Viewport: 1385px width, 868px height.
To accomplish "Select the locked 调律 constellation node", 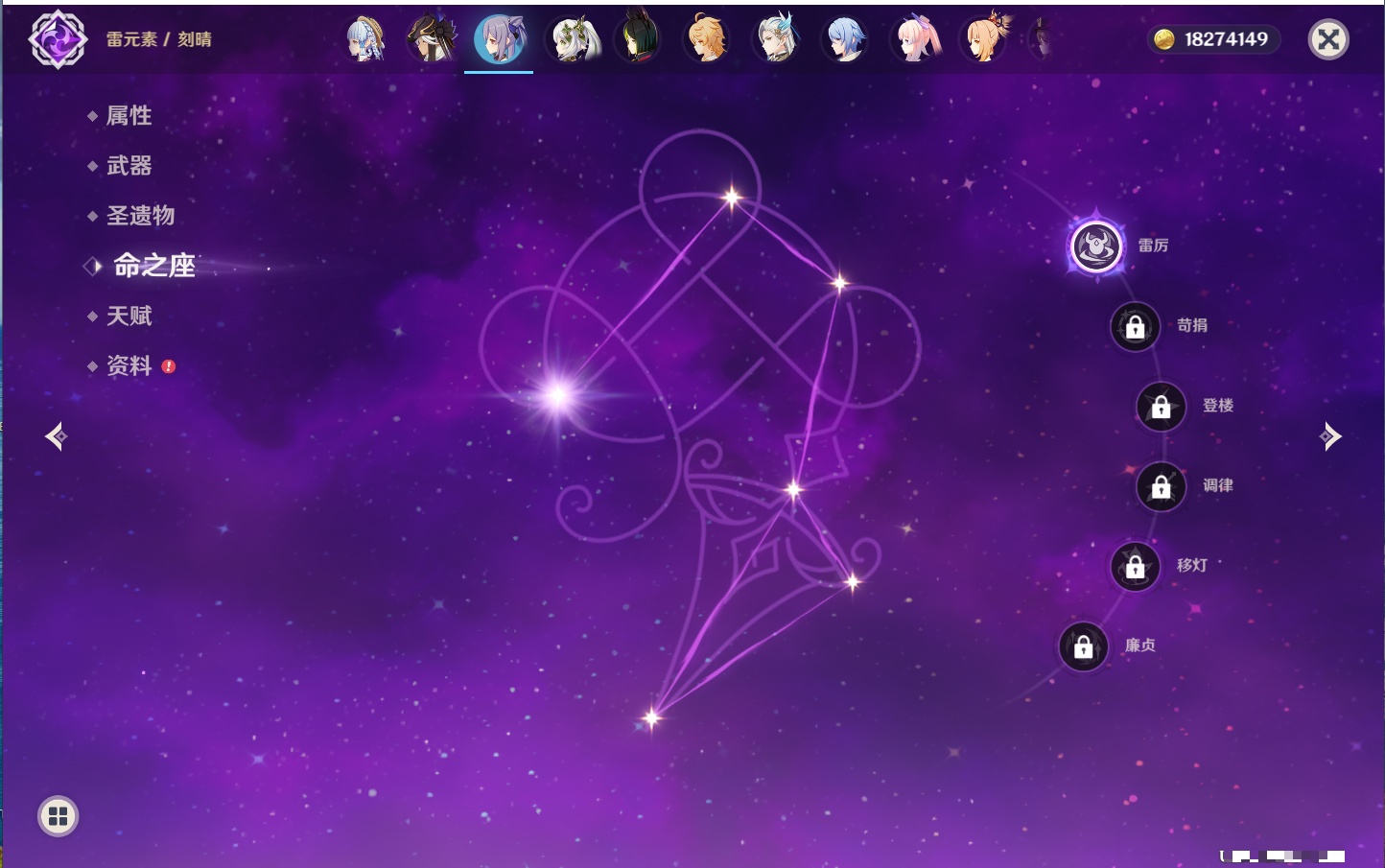I will [1162, 487].
